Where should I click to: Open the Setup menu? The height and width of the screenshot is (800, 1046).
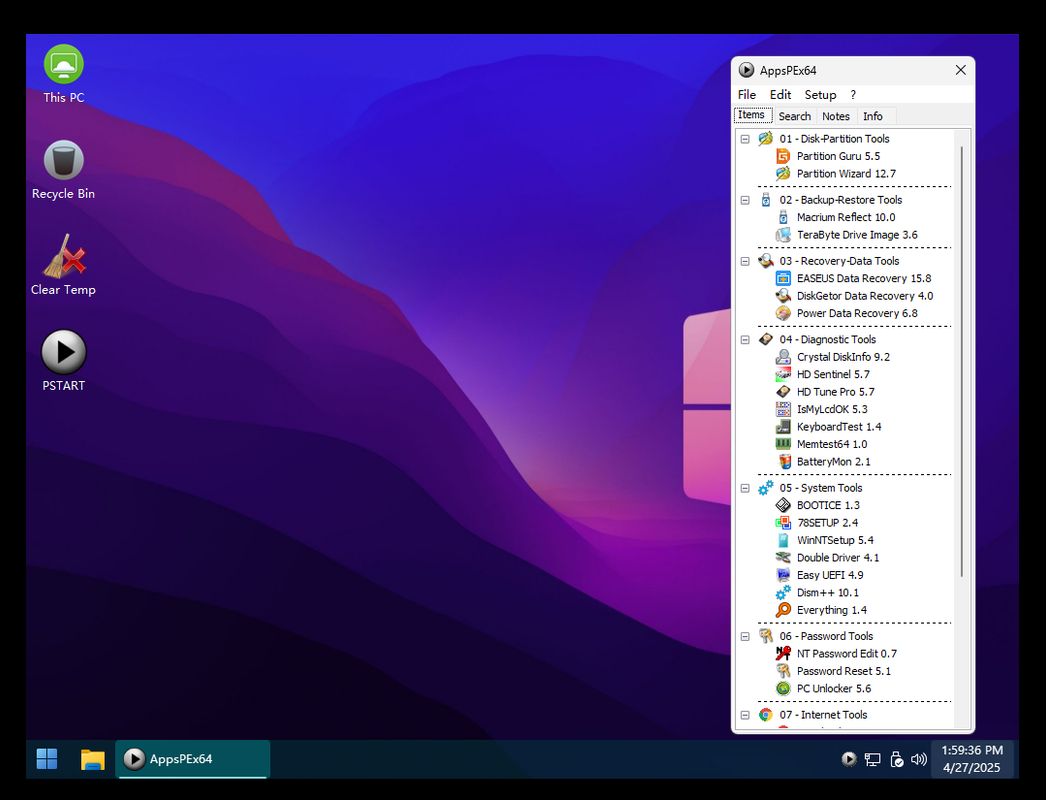pyautogui.click(x=820, y=95)
